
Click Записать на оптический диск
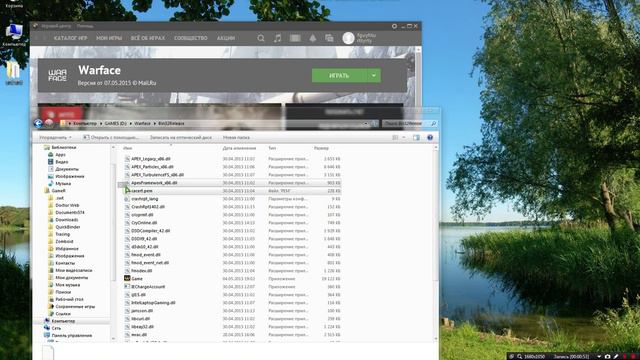[x=181, y=138]
